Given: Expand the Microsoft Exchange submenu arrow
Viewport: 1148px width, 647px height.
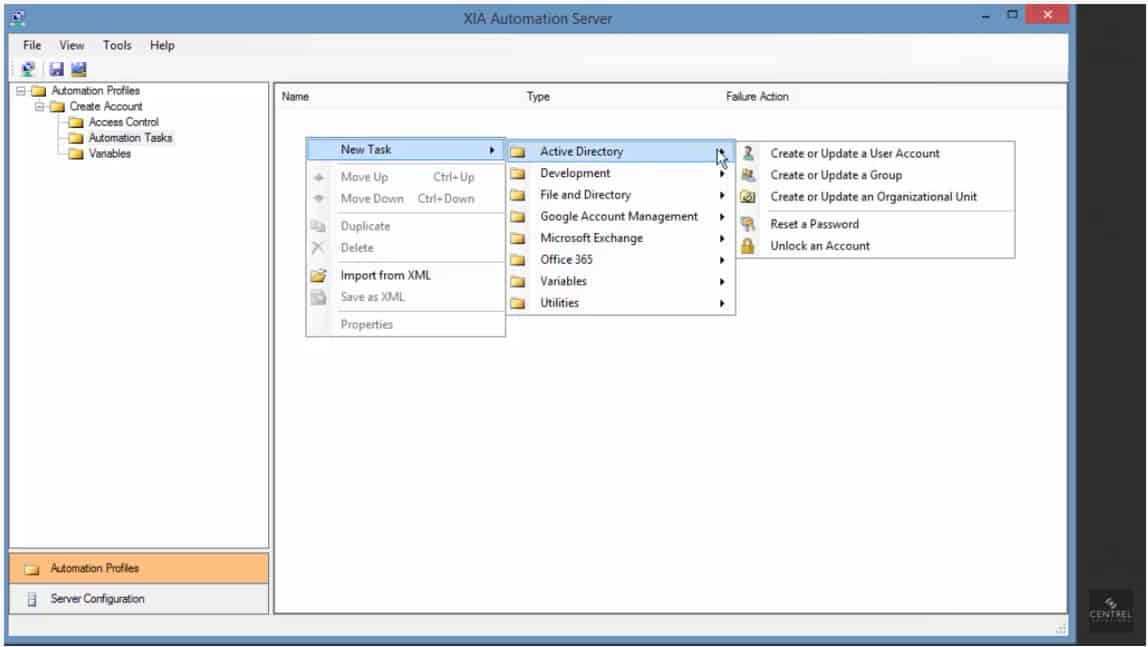Looking at the screenshot, I should pos(722,238).
